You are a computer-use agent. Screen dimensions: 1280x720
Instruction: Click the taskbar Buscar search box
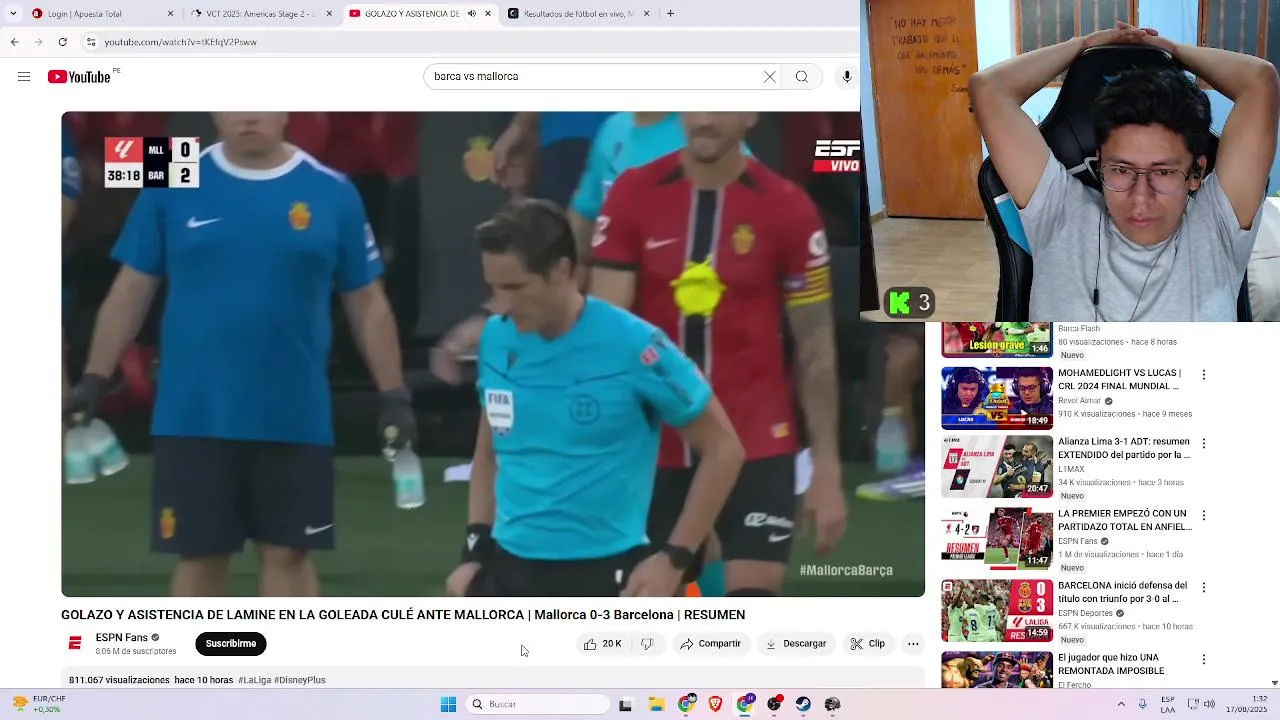point(538,704)
